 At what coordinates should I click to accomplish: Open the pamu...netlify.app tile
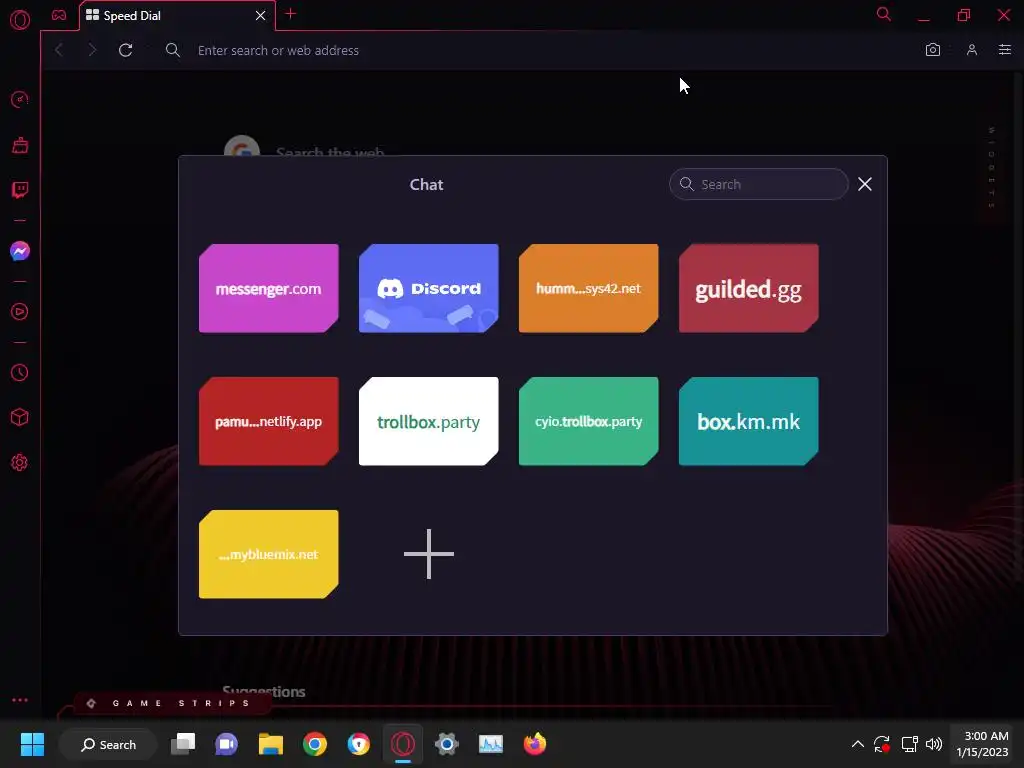[268, 421]
